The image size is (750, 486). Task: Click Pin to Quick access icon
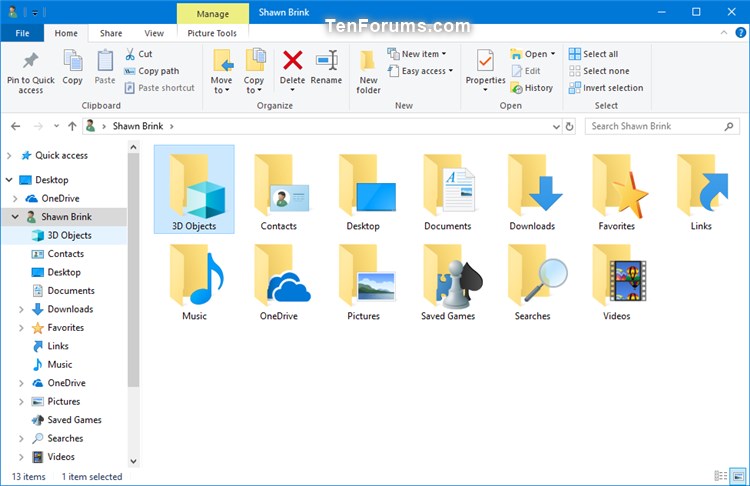(31, 61)
